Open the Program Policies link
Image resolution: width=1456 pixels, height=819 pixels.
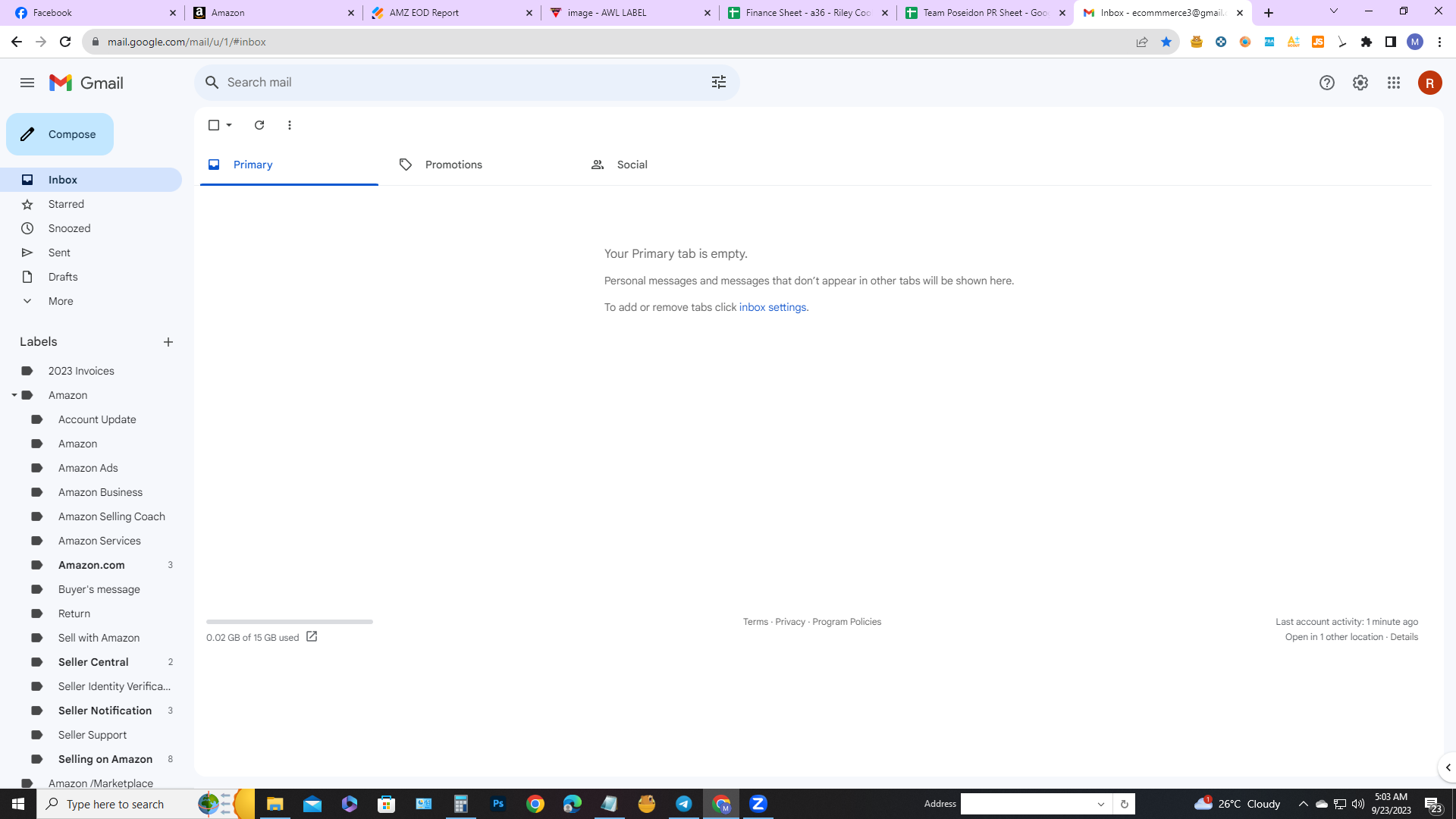click(x=846, y=622)
